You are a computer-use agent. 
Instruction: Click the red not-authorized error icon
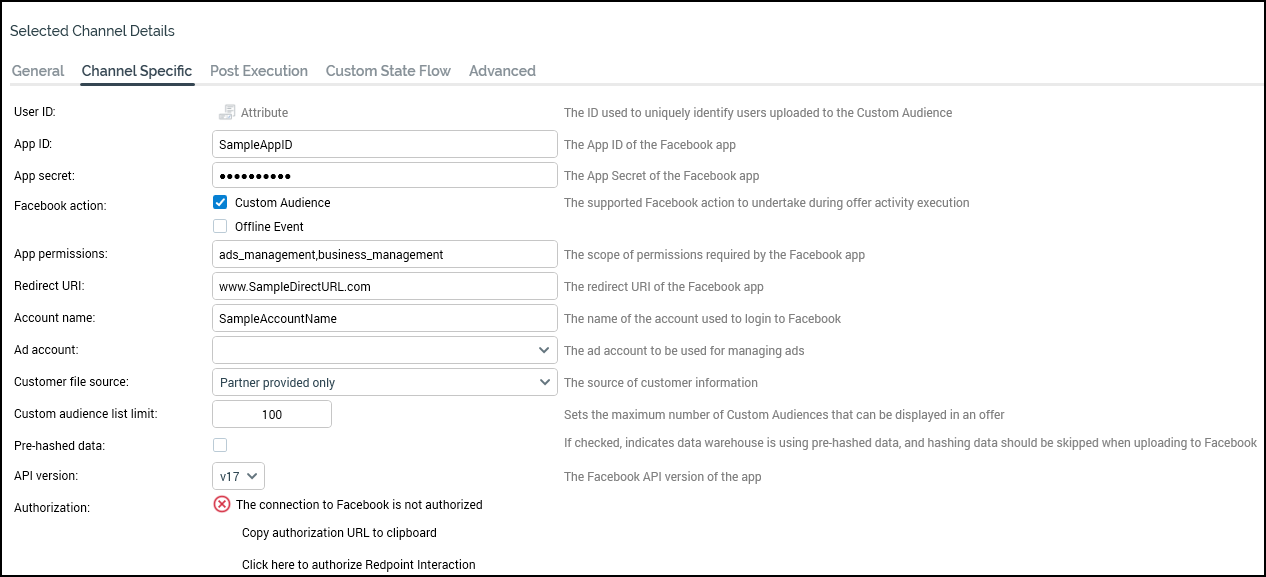pyautogui.click(x=222, y=504)
